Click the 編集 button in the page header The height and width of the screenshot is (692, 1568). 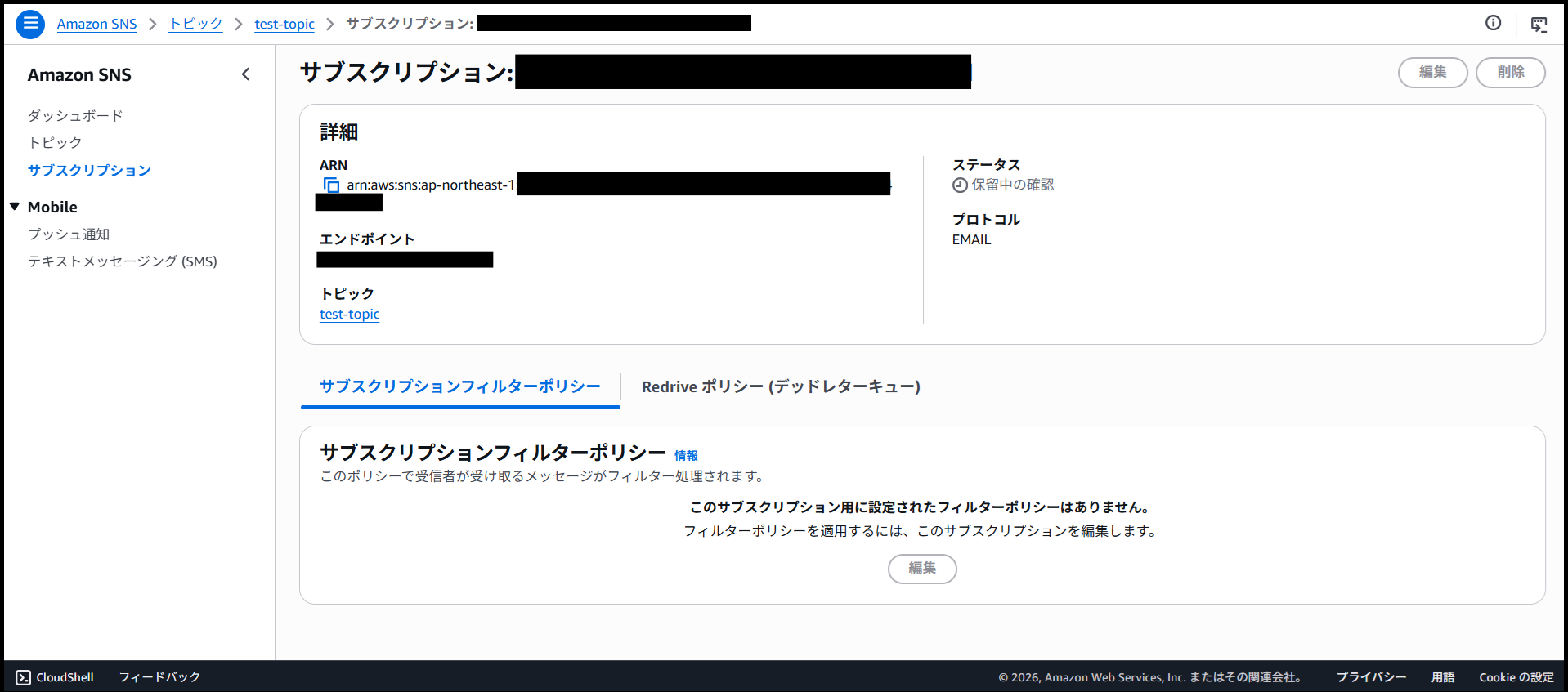[1432, 73]
